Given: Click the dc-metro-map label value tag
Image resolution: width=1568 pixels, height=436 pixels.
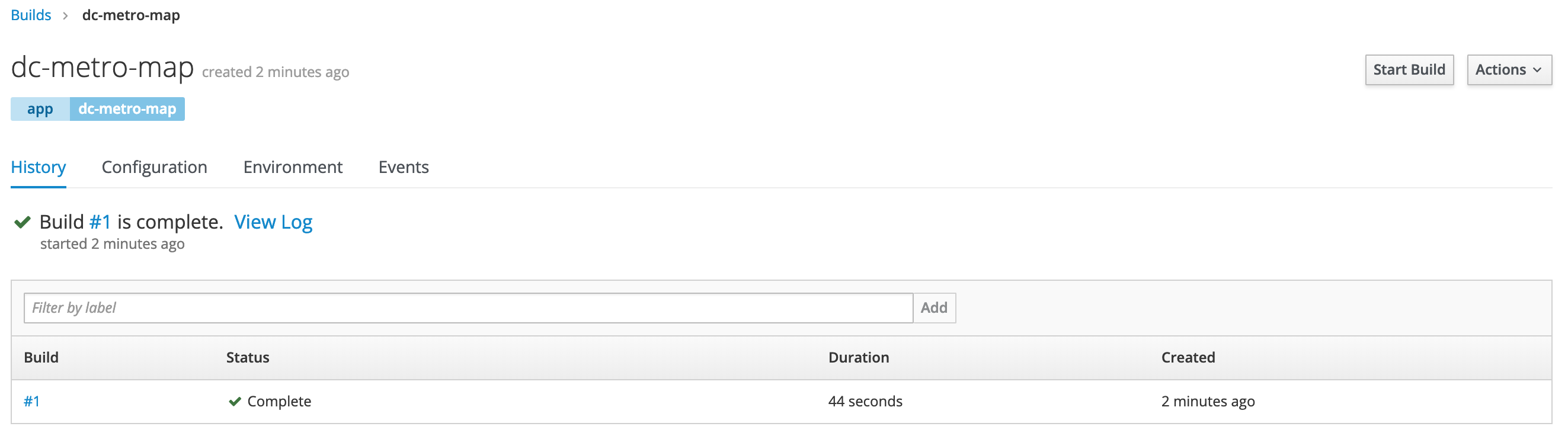Looking at the screenshot, I should click(x=127, y=110).
